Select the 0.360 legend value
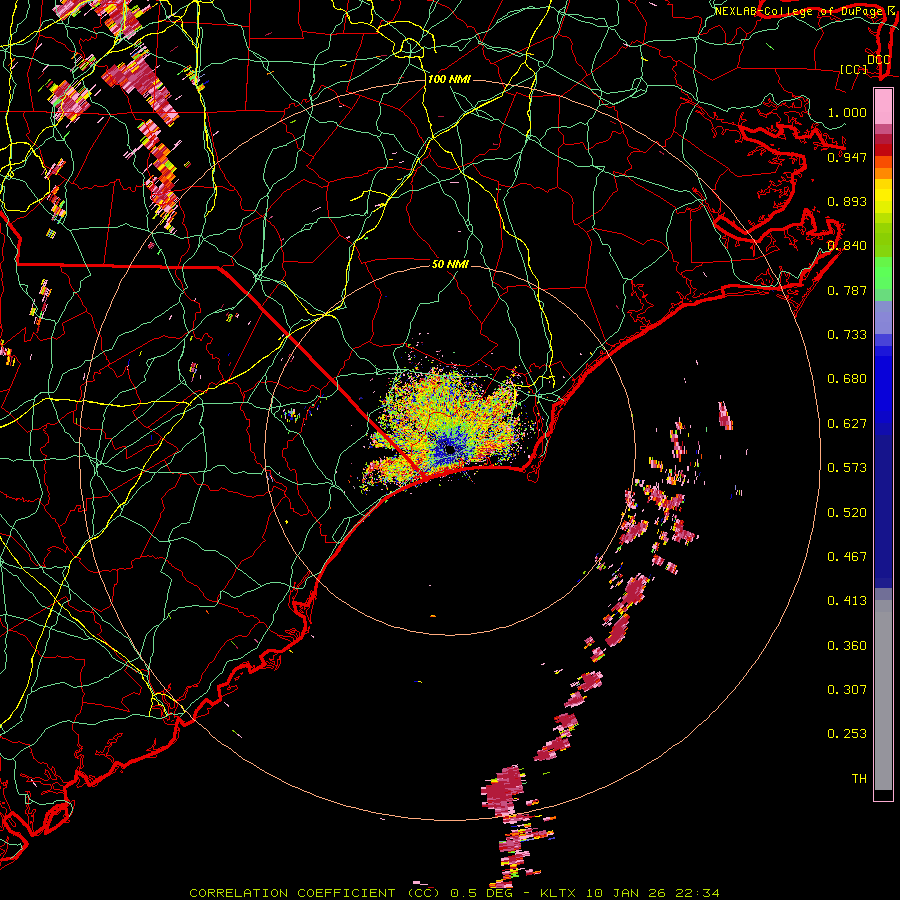 tap(847, 646)
